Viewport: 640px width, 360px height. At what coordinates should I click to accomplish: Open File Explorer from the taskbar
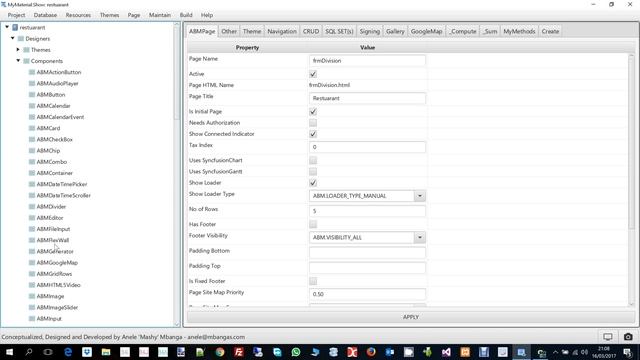106,352
